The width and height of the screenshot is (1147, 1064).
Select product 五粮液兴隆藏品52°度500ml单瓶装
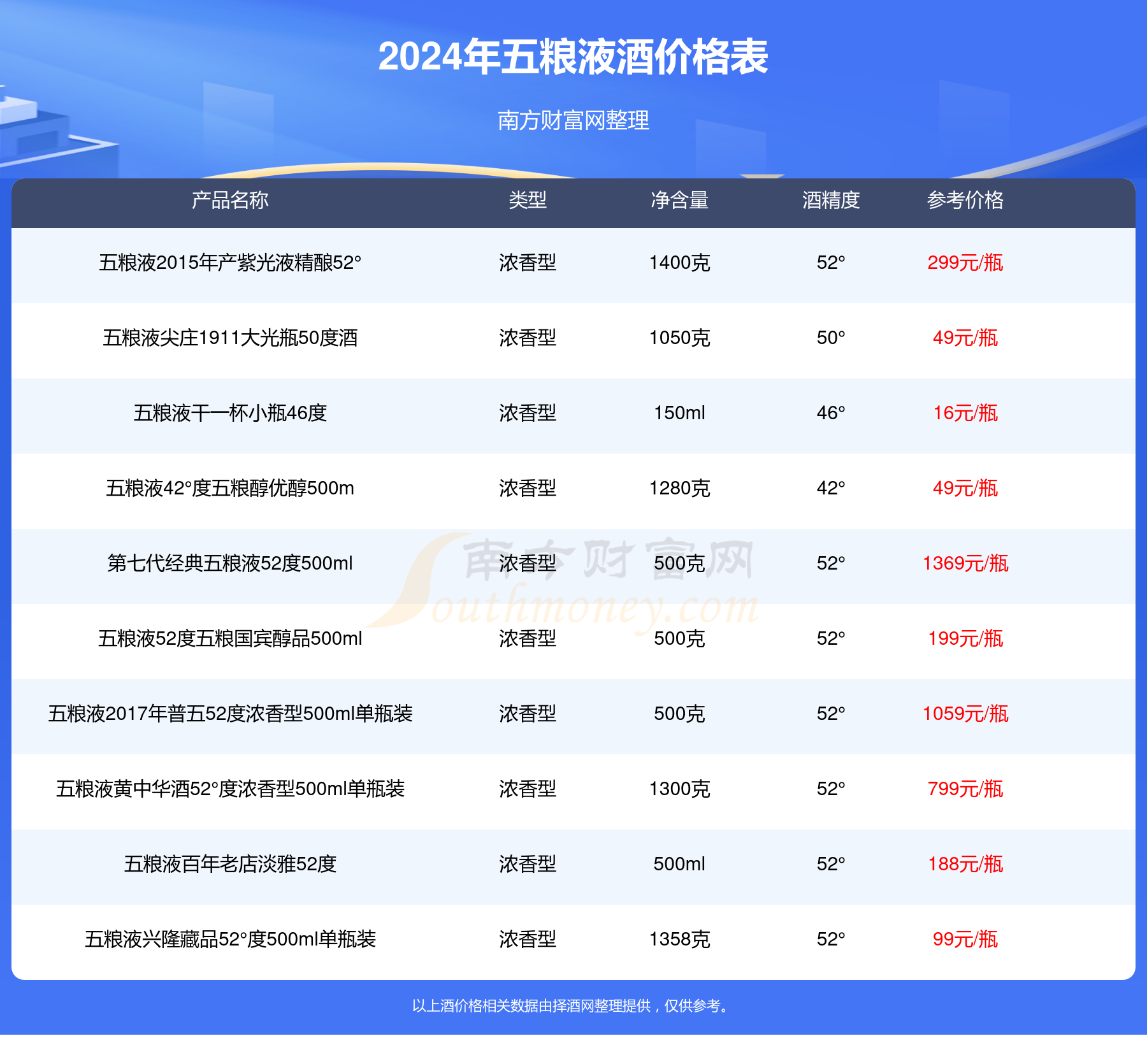(x=230, y=939)
